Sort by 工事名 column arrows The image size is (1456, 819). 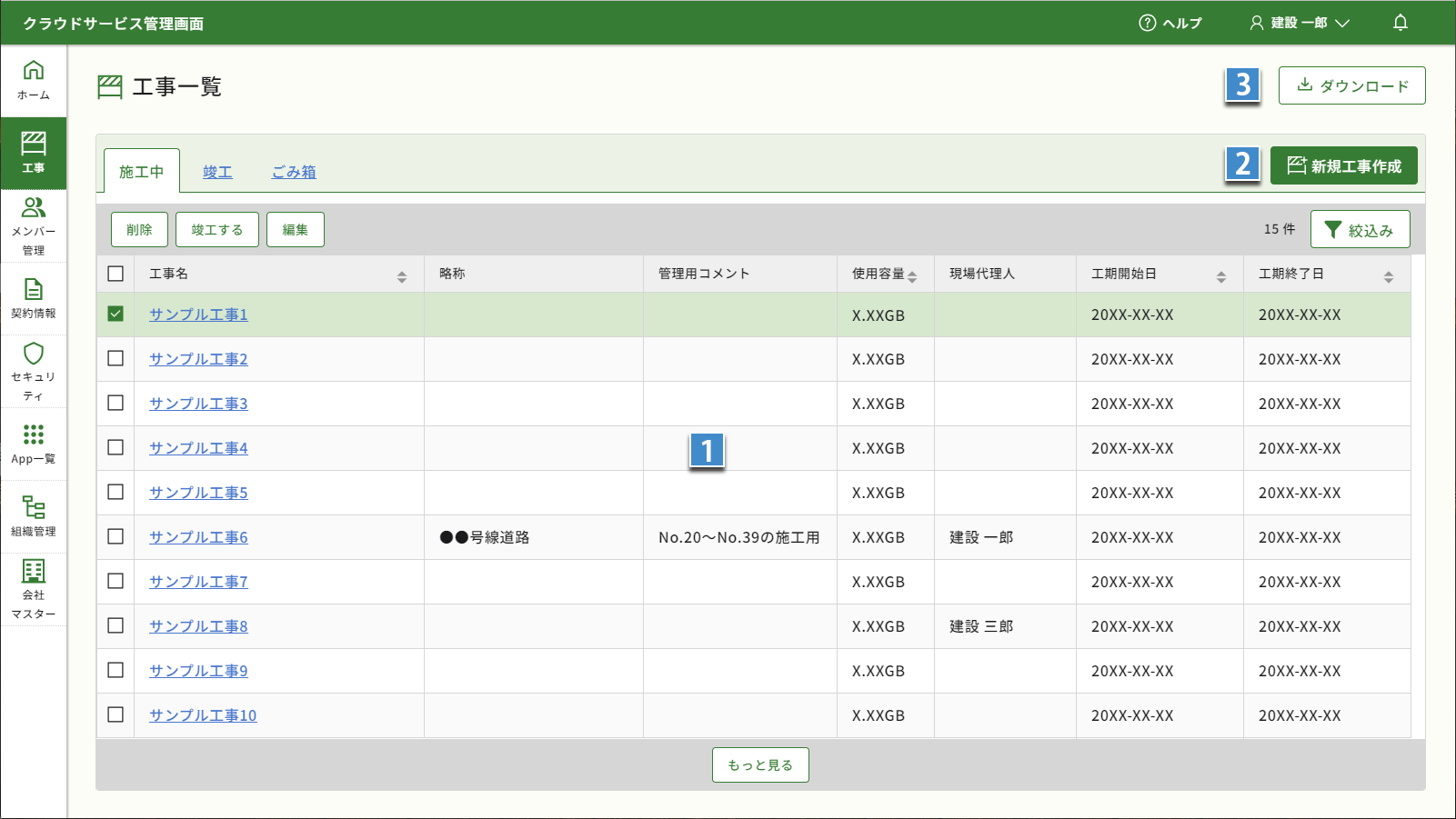pos(402,277)
